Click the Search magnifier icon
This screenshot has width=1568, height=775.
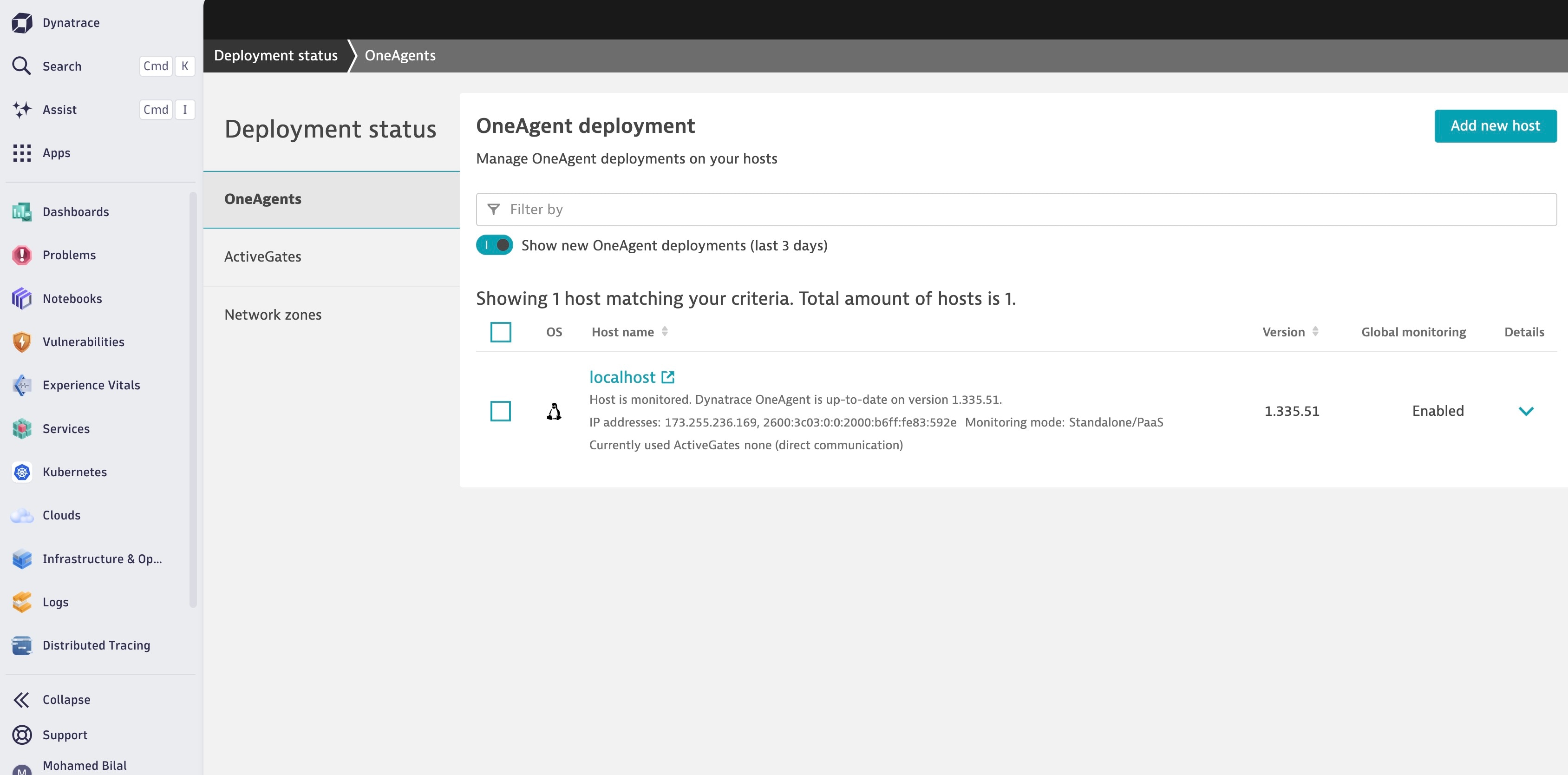click(22, 65)
